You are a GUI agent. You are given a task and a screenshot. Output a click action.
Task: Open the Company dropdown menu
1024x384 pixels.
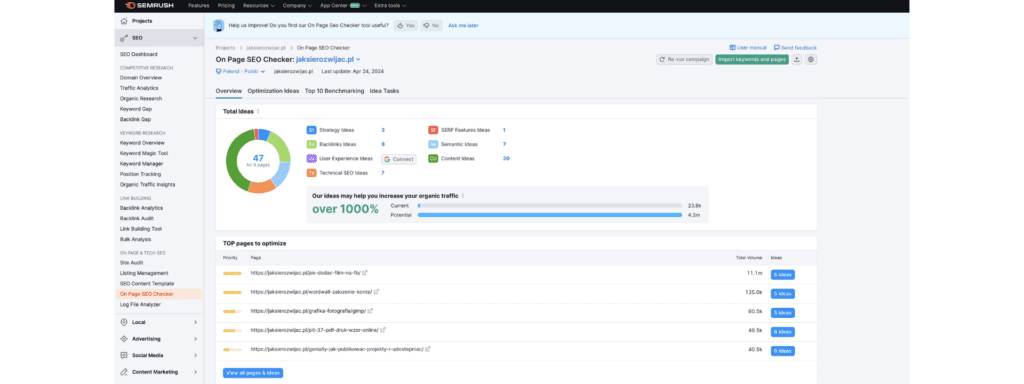[x=297, y=5]
